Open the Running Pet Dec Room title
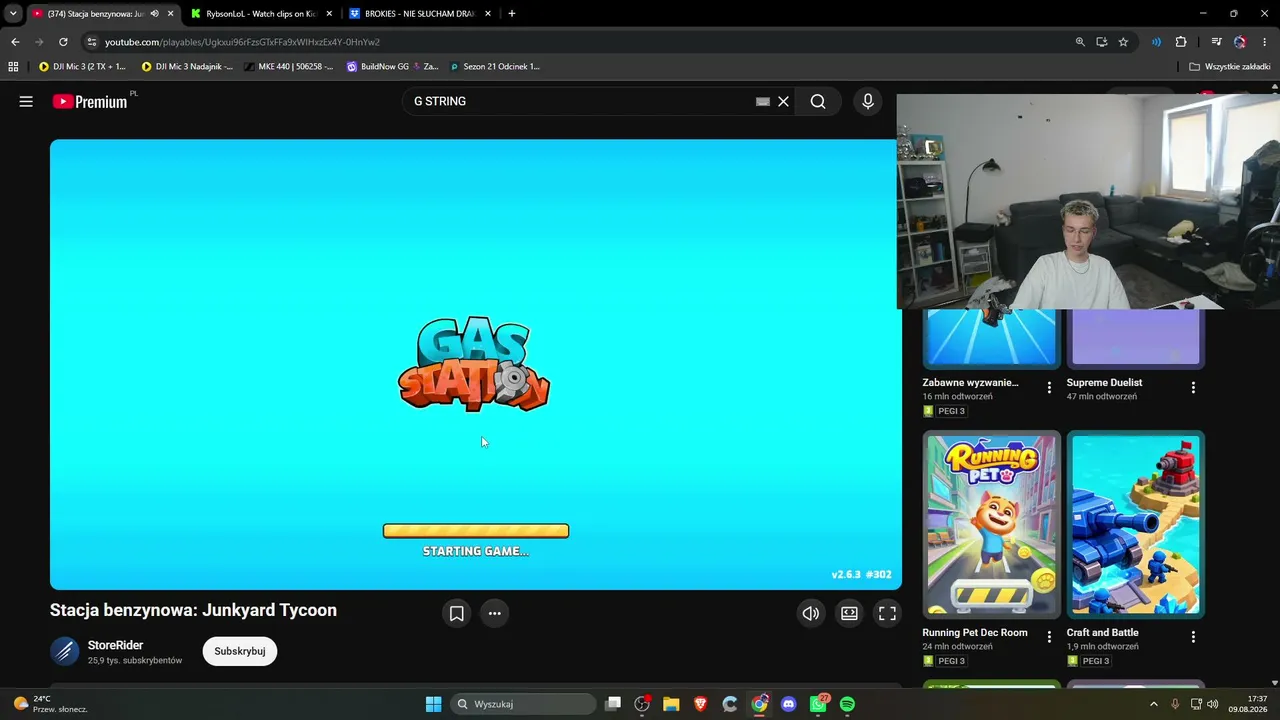 click(975, 632)
